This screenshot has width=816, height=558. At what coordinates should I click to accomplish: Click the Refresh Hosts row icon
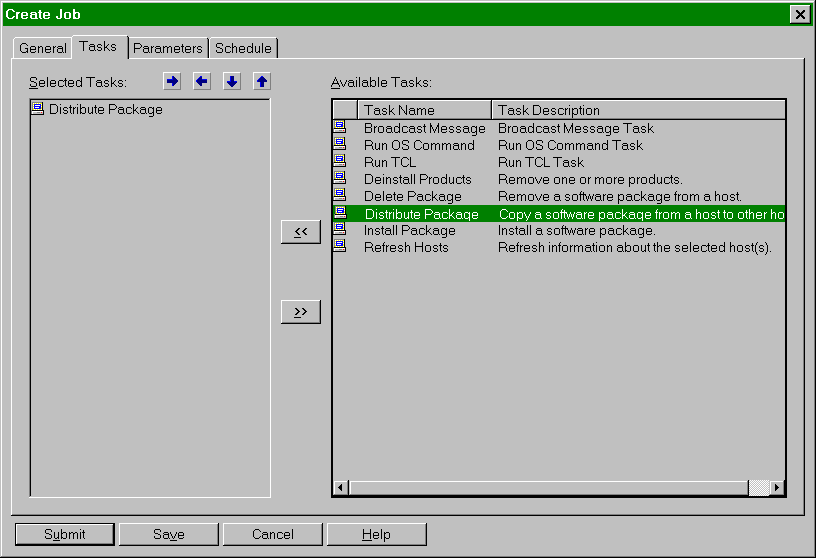[340, 246]
